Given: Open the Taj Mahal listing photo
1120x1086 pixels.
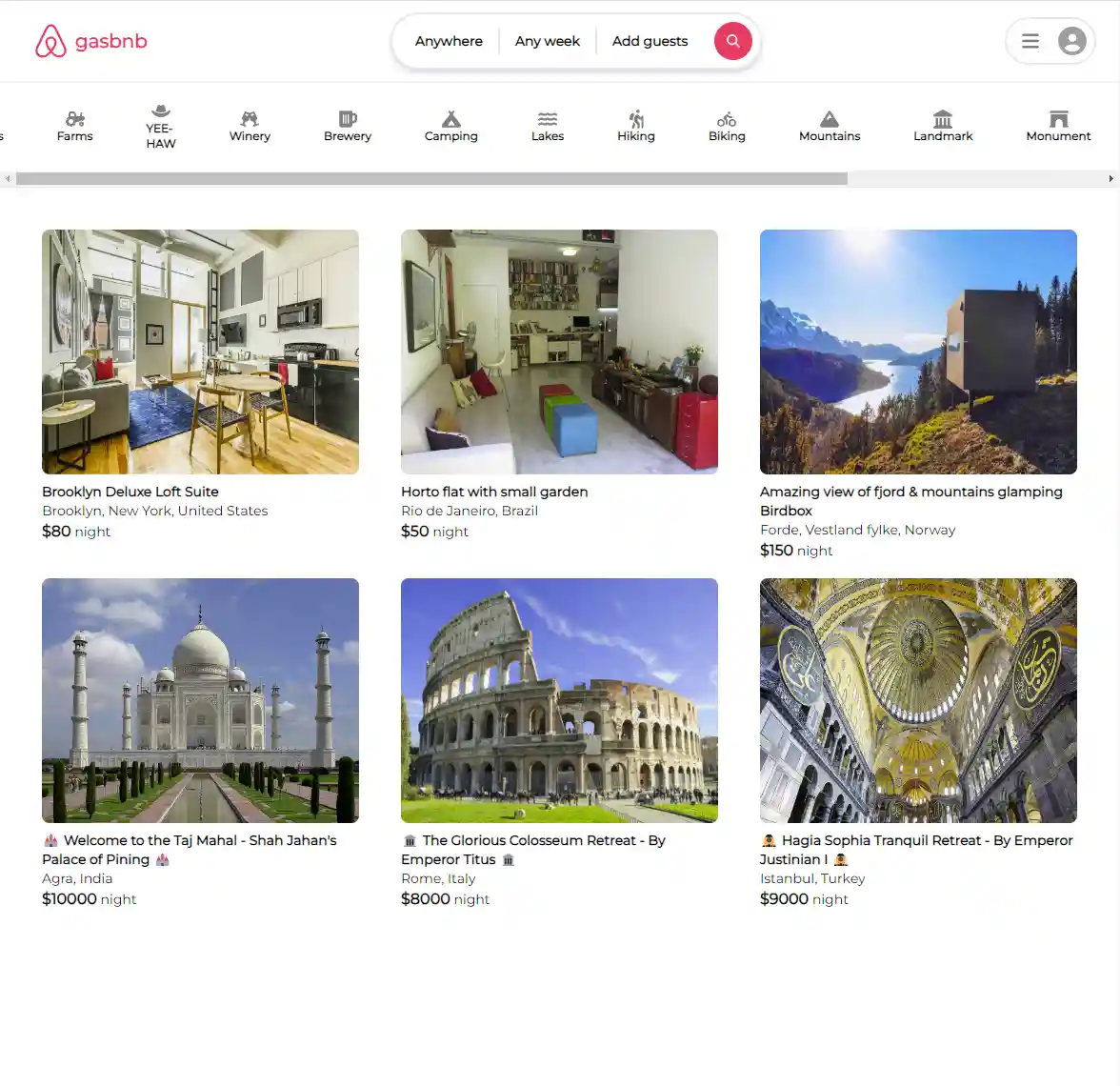Looking at the screenshot, I should [x=200, y=700].
